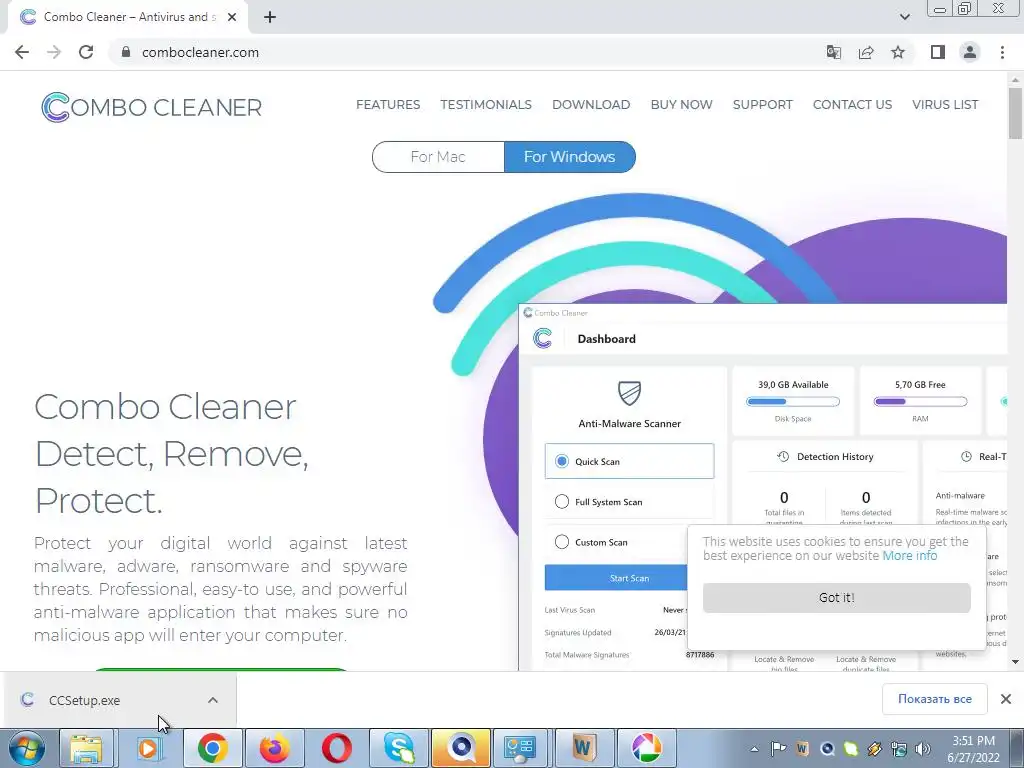Image resolution: width=1024 pixels, height=768 pixels.
Task: Open the FEATURES menu item
Action: point(388,104)
